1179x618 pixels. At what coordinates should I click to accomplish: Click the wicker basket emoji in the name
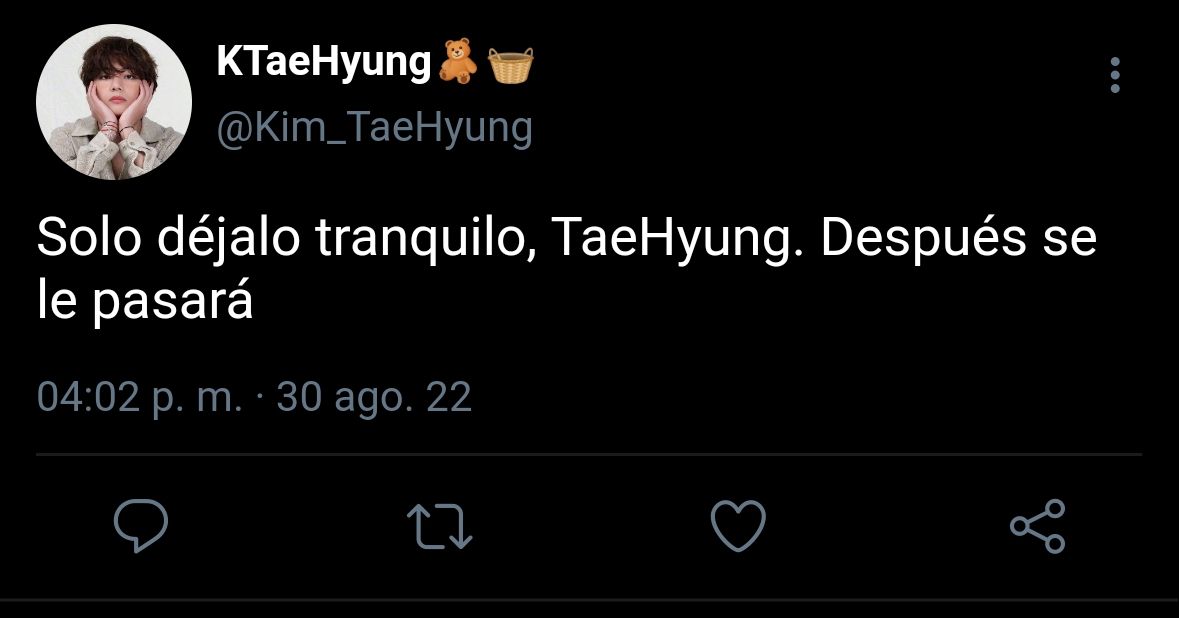click(511, 64)
